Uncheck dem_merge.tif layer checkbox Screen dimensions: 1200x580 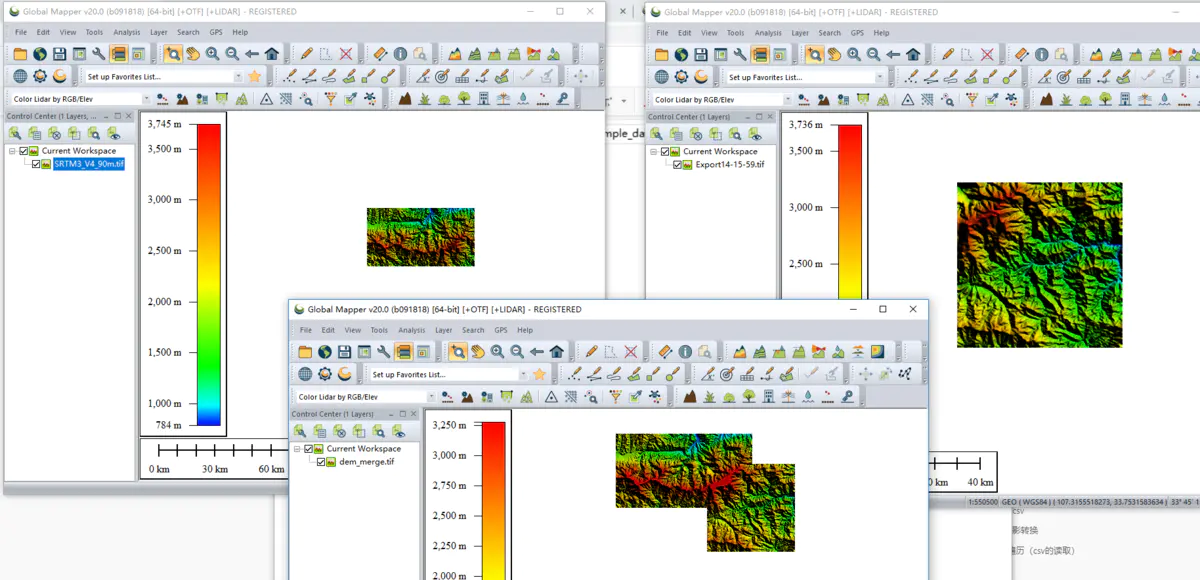click(321, 462)
